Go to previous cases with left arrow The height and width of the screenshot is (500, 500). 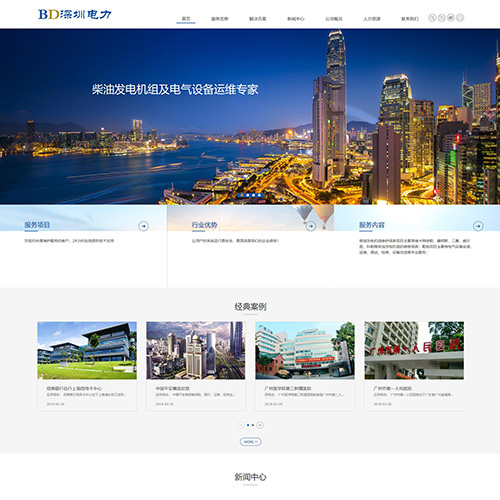[241, 425]
